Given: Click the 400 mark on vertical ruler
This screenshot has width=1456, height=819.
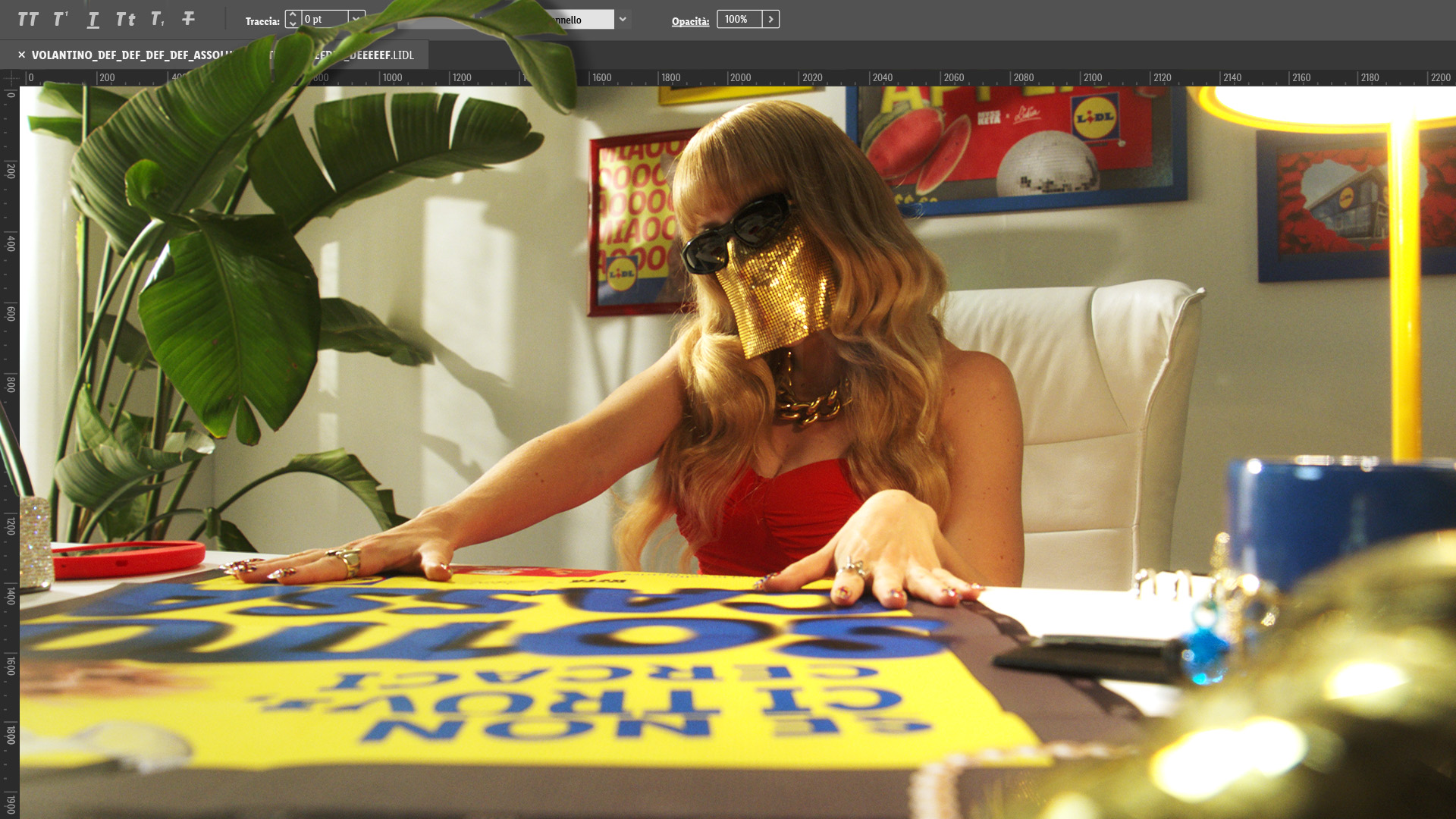Looking at the screenshot, I should 11,243.
